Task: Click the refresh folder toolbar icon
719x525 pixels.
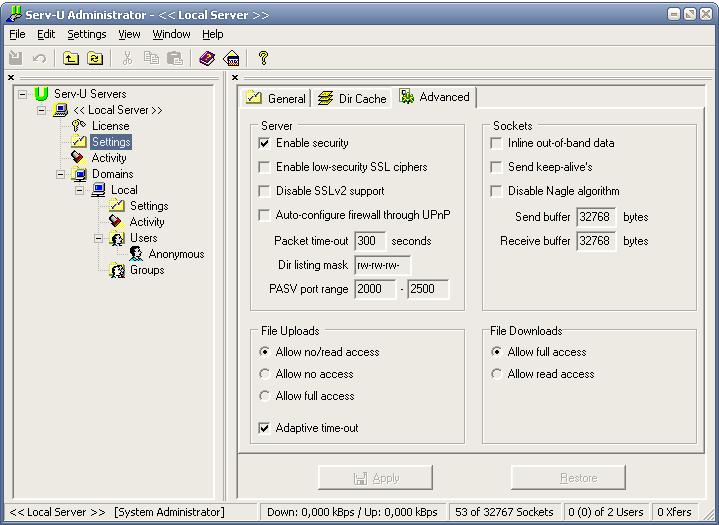Action: tap(95, 58)
